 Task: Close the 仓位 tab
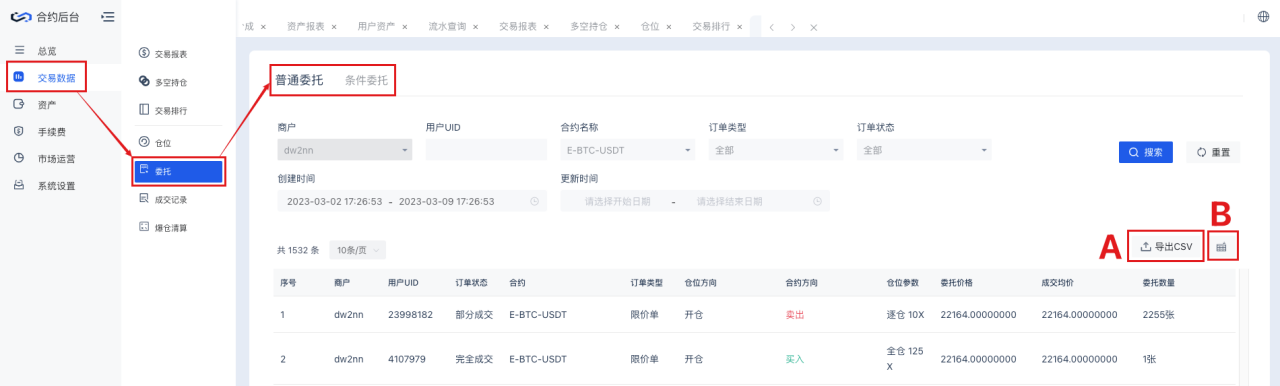[x=669, y=27]
